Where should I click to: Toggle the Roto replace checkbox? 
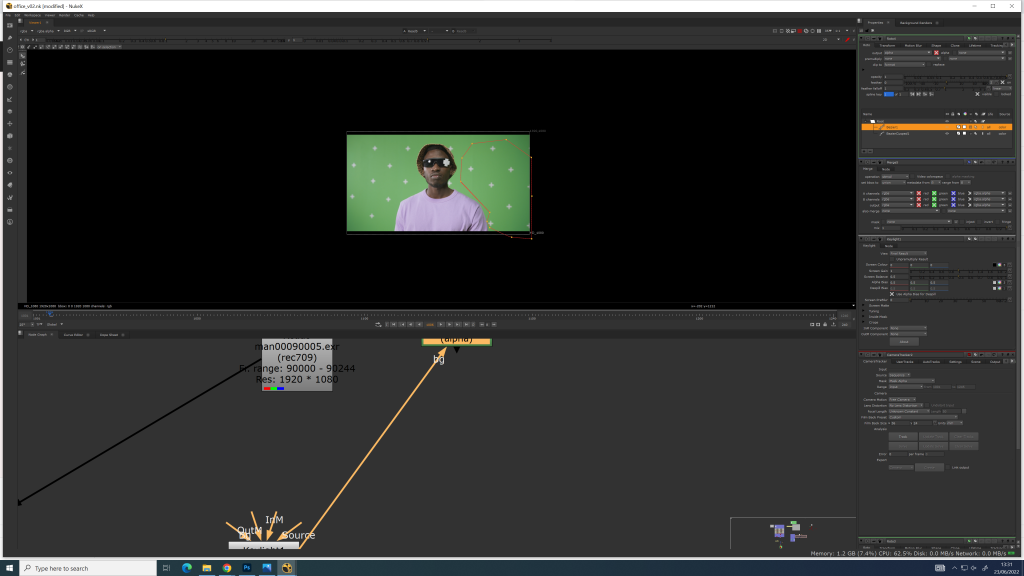929,65
